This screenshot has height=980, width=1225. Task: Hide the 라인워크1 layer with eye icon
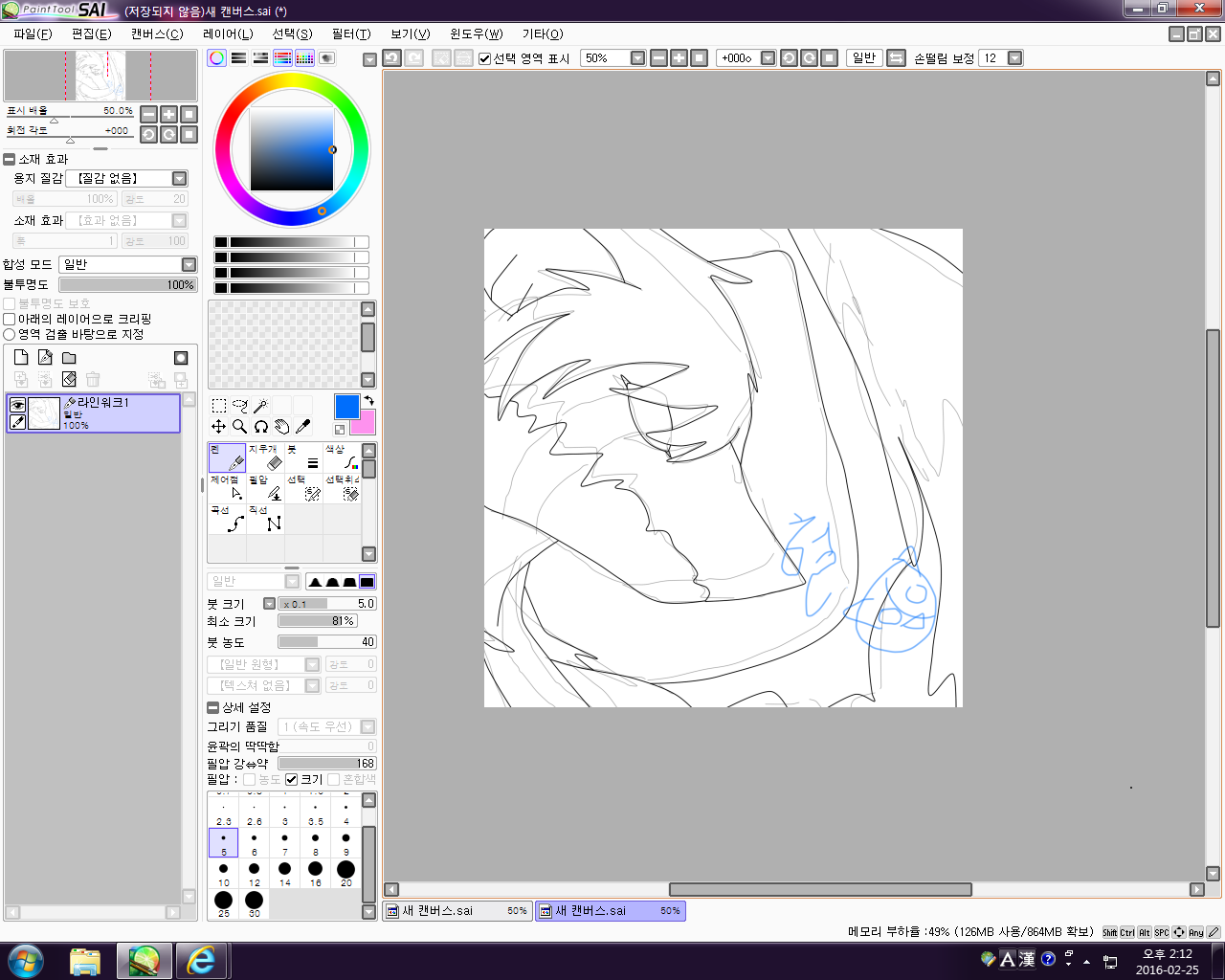pyautogui.click(x=17, y=405)
